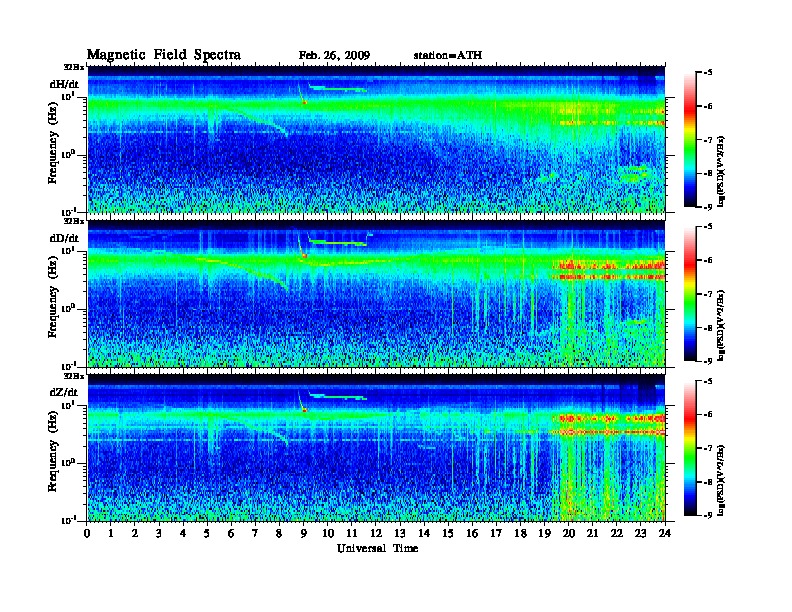
Task: Click hour tick label "1" on time axis
Action: [x=111, y=533]
